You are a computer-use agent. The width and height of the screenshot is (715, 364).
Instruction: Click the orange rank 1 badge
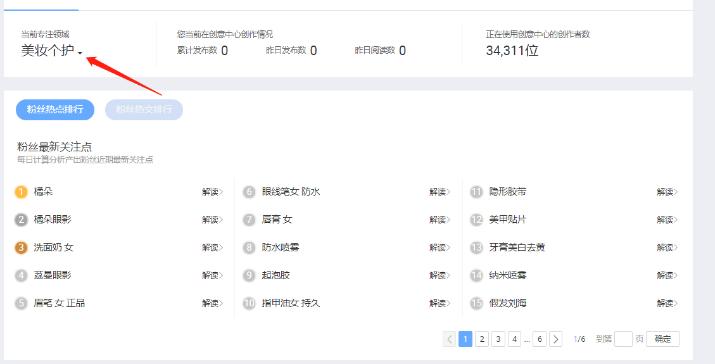click(x=21, y=192)
